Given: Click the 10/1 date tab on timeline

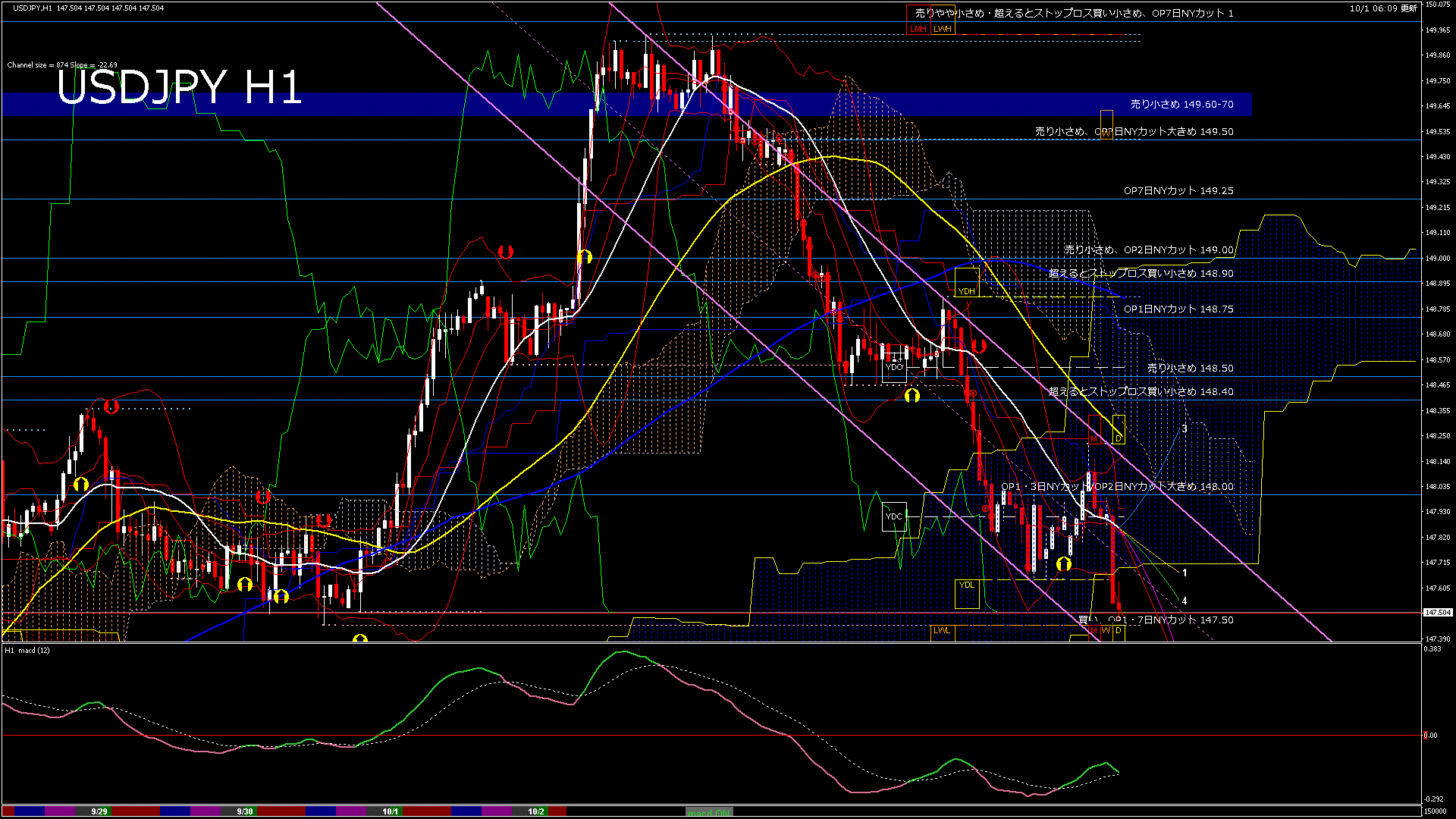Looking at the screenshot, I should click(391, 811).
